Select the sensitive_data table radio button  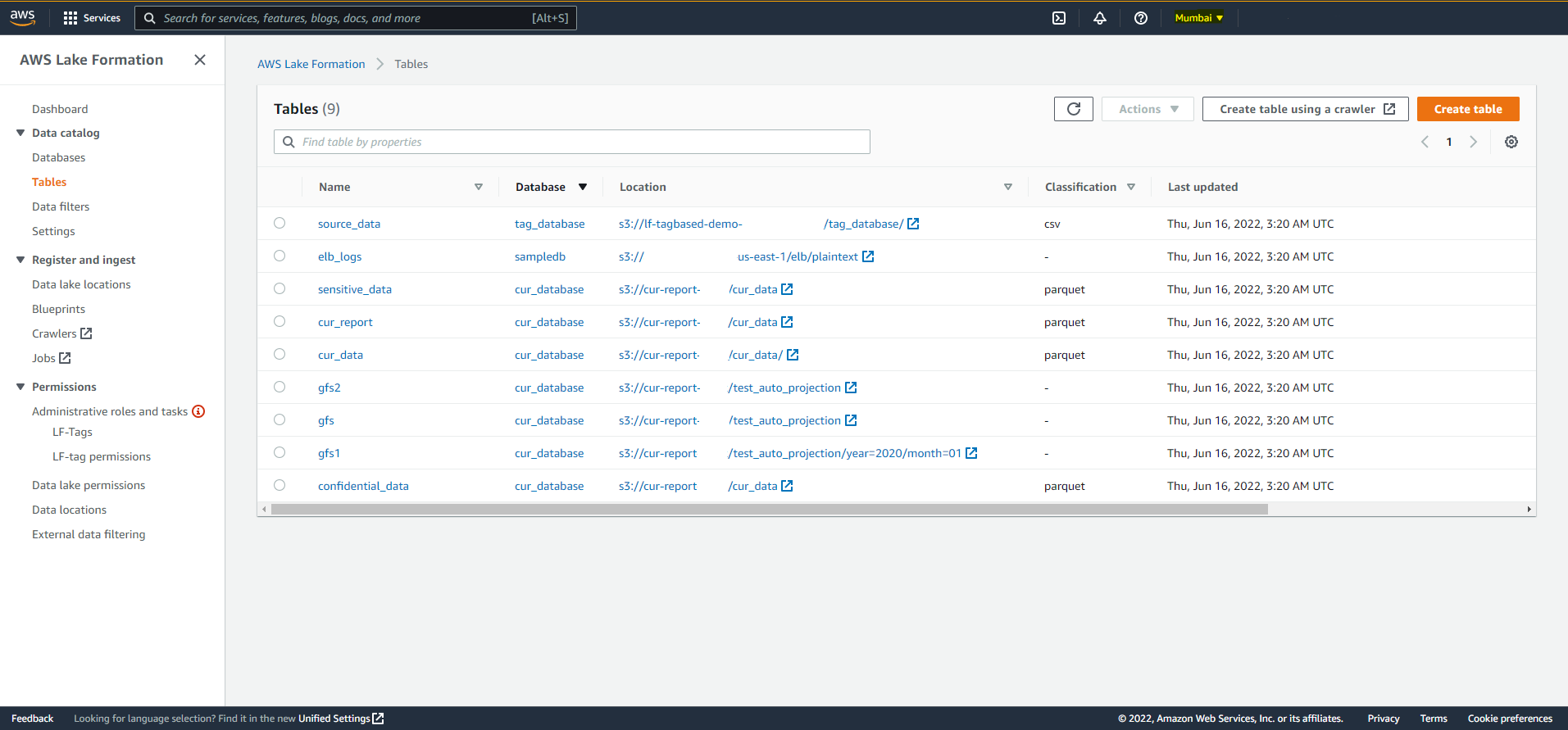(280, 288)
